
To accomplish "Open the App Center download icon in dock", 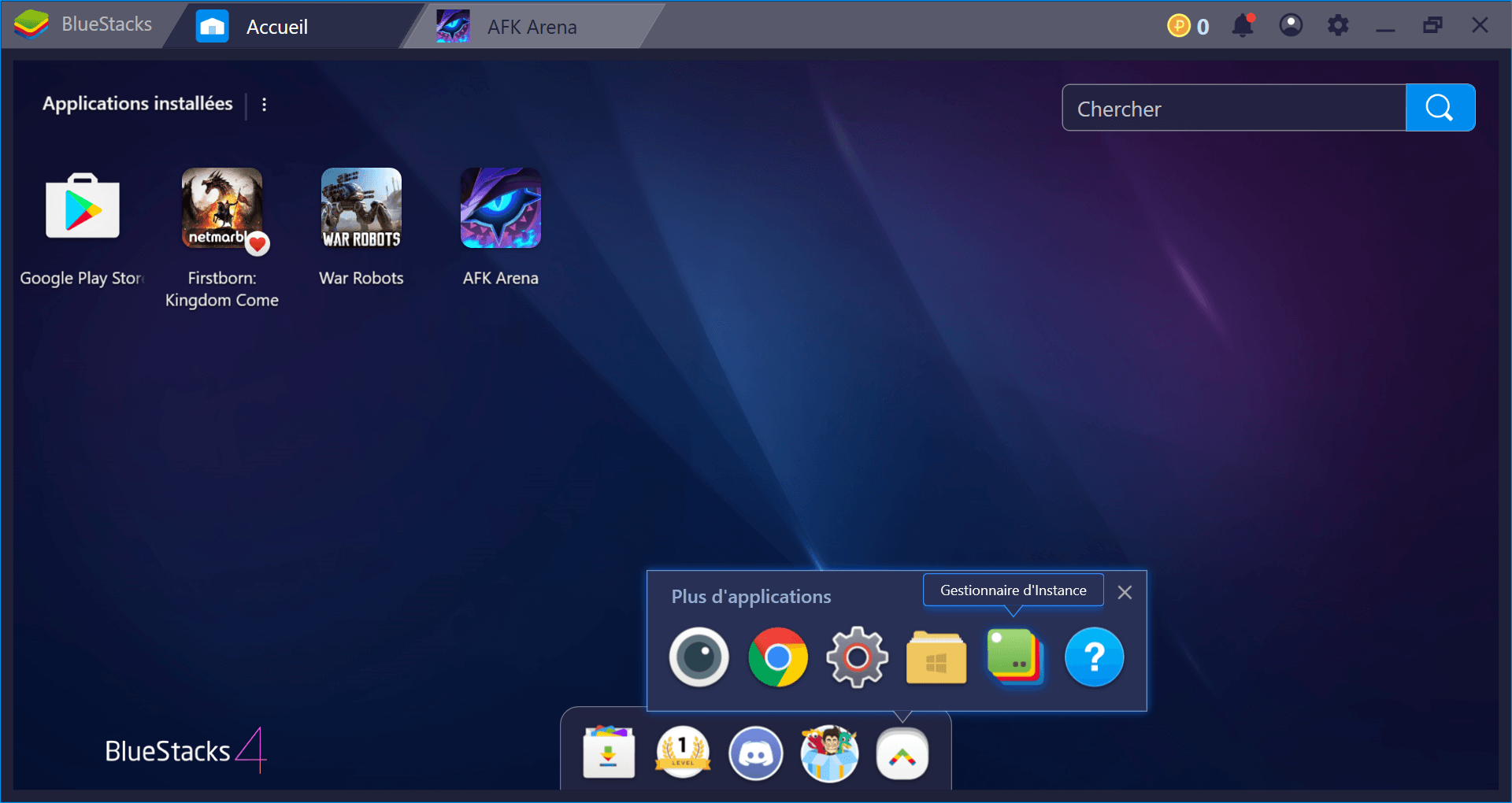I will pos(609,753).
